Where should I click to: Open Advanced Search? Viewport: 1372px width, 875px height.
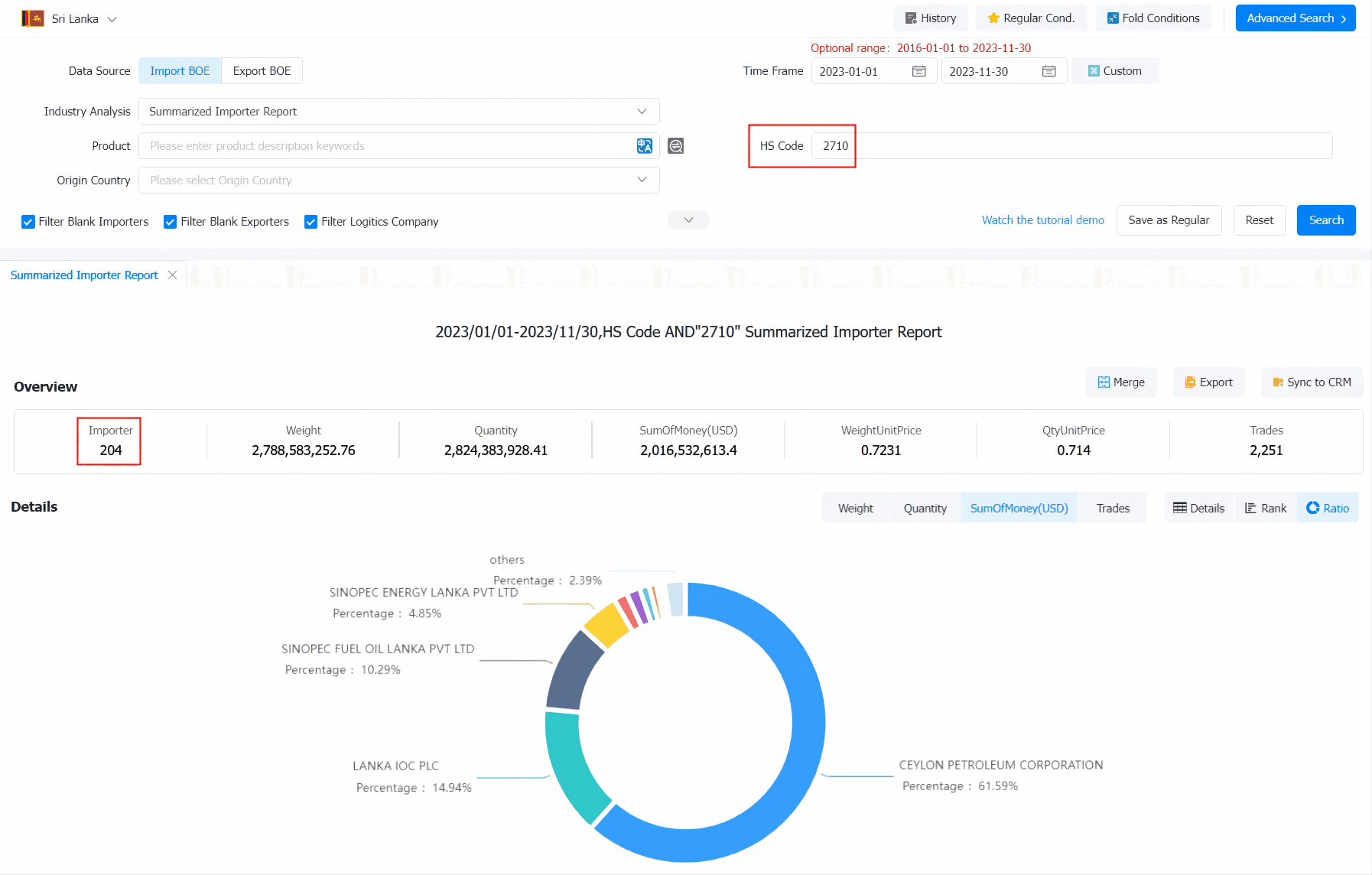tap(1296, 18)
